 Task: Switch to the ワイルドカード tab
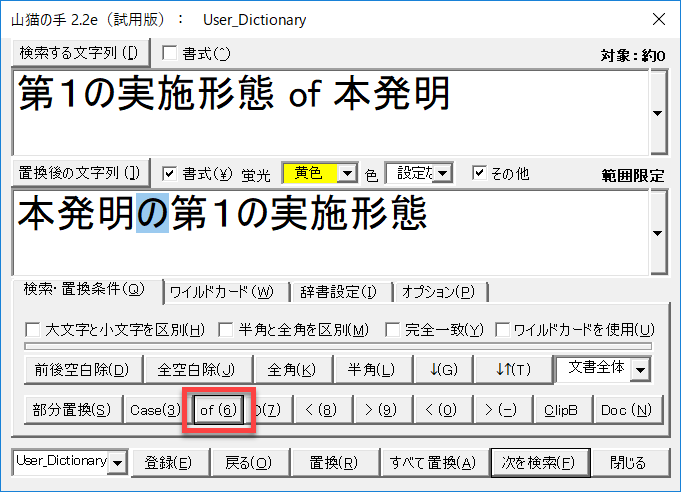click(x=221, y=292)
